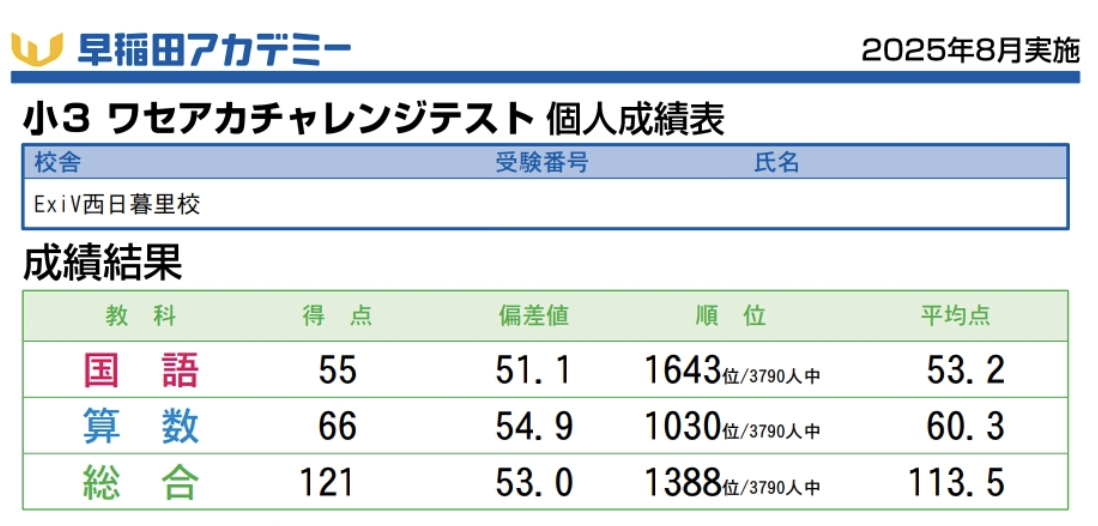Click the 教科 column header
The image size is (1098, 526).
(141, 317)
